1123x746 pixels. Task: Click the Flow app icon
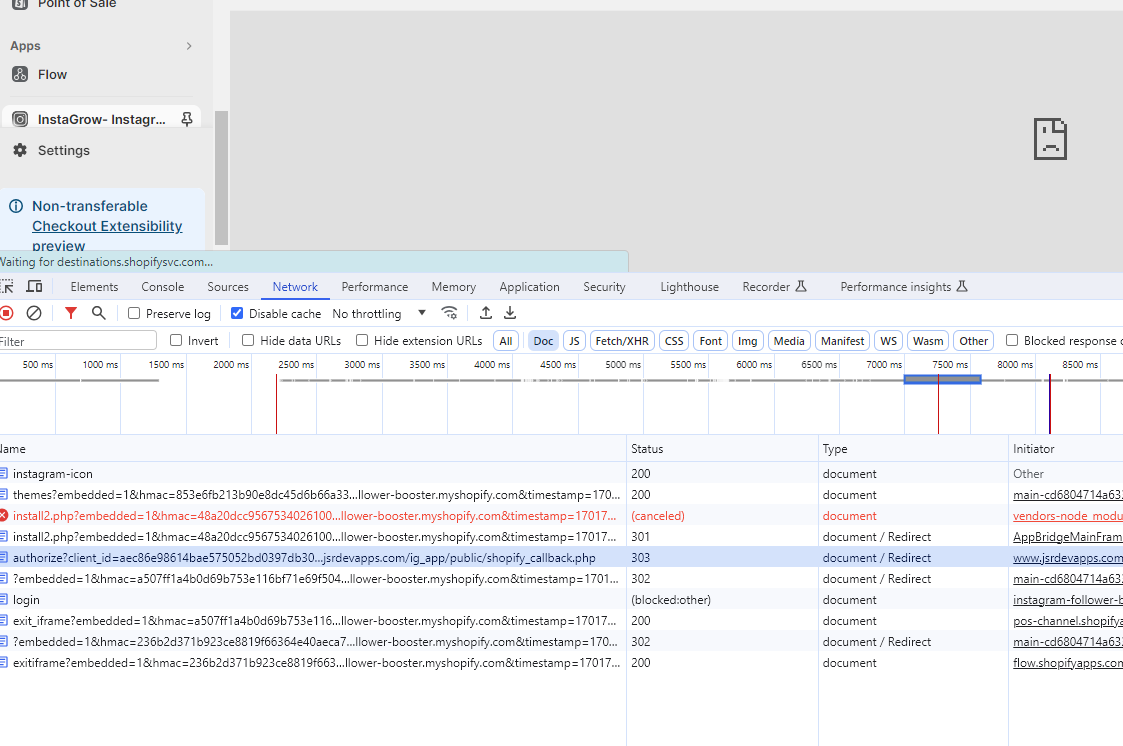pos(20,74)
